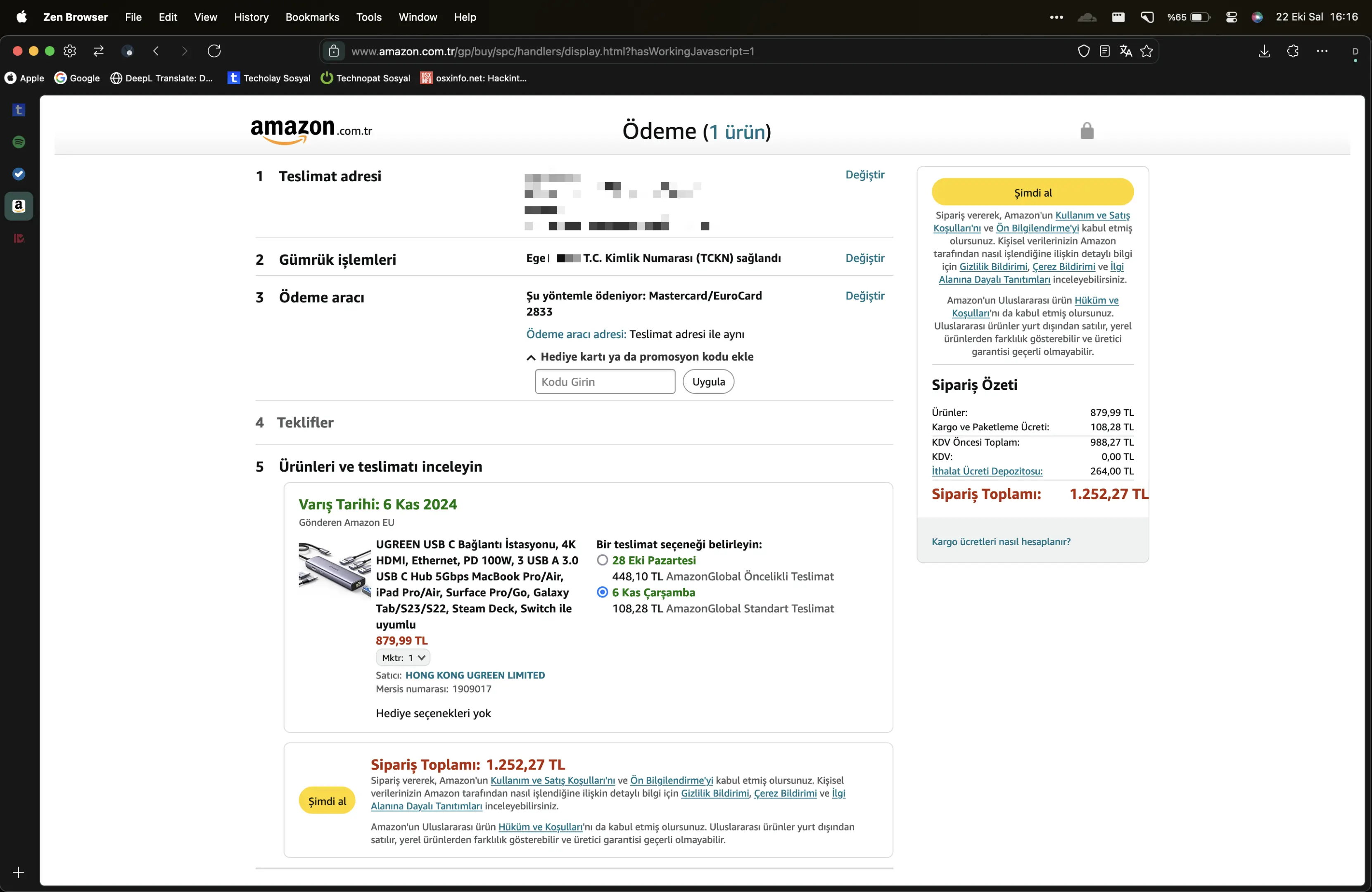Viewport: 1372px width, 892px height.
Task: Open the Techolay Sosyal bookmark
Action: point(268,78)
